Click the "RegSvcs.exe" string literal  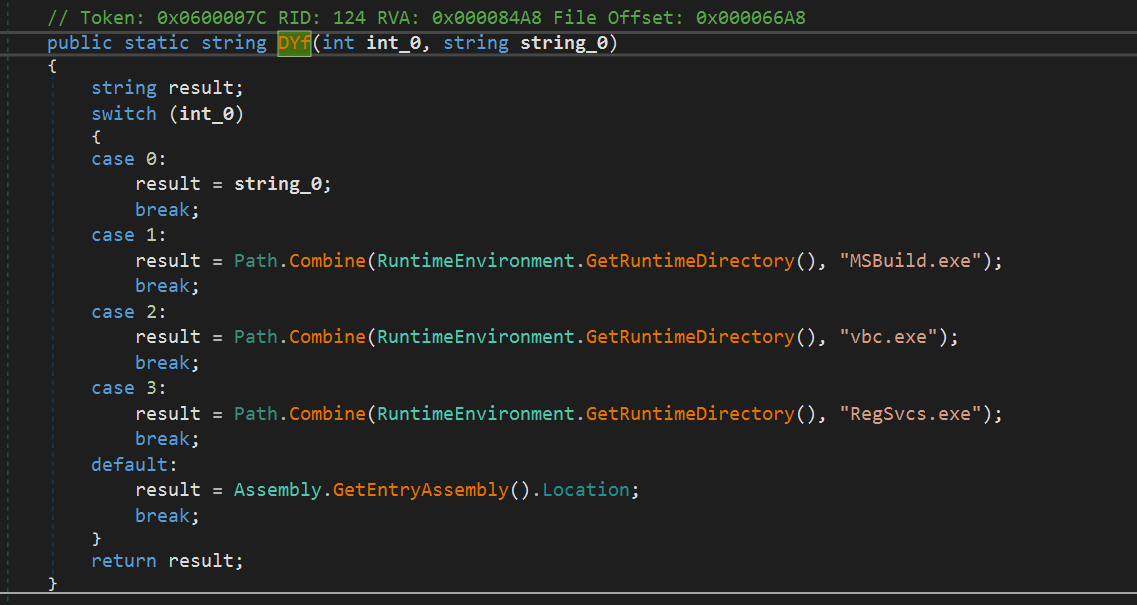pyautogui.click(x=917, y=413)
